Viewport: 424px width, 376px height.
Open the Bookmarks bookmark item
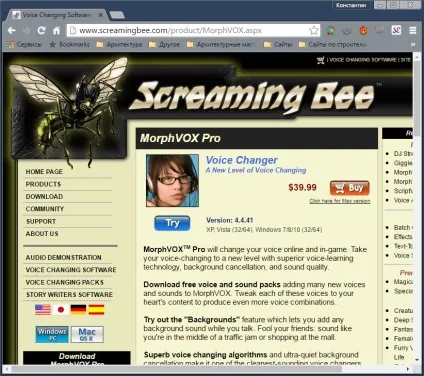click(70, 44)
